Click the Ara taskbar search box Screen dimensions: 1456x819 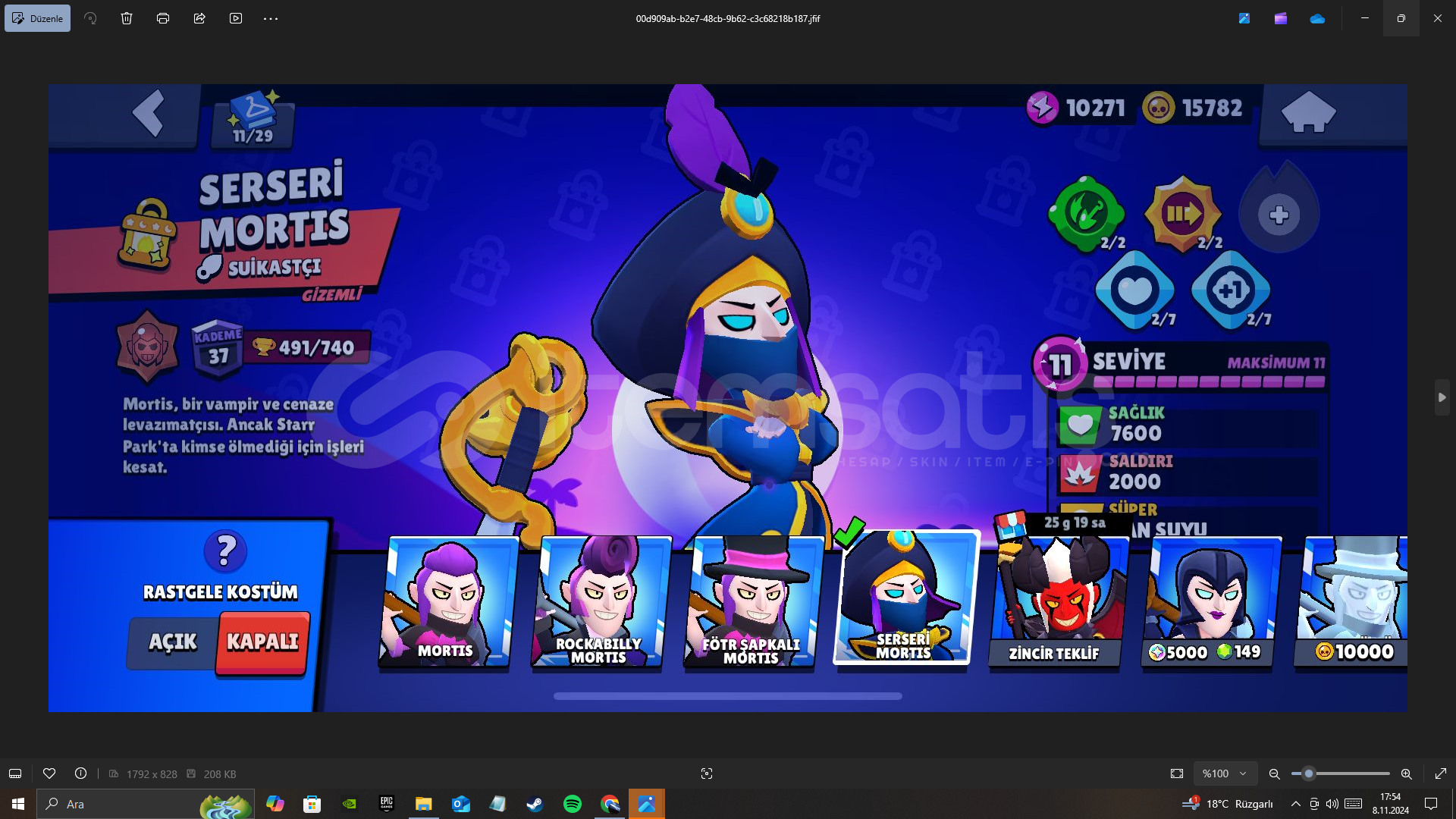145,804
